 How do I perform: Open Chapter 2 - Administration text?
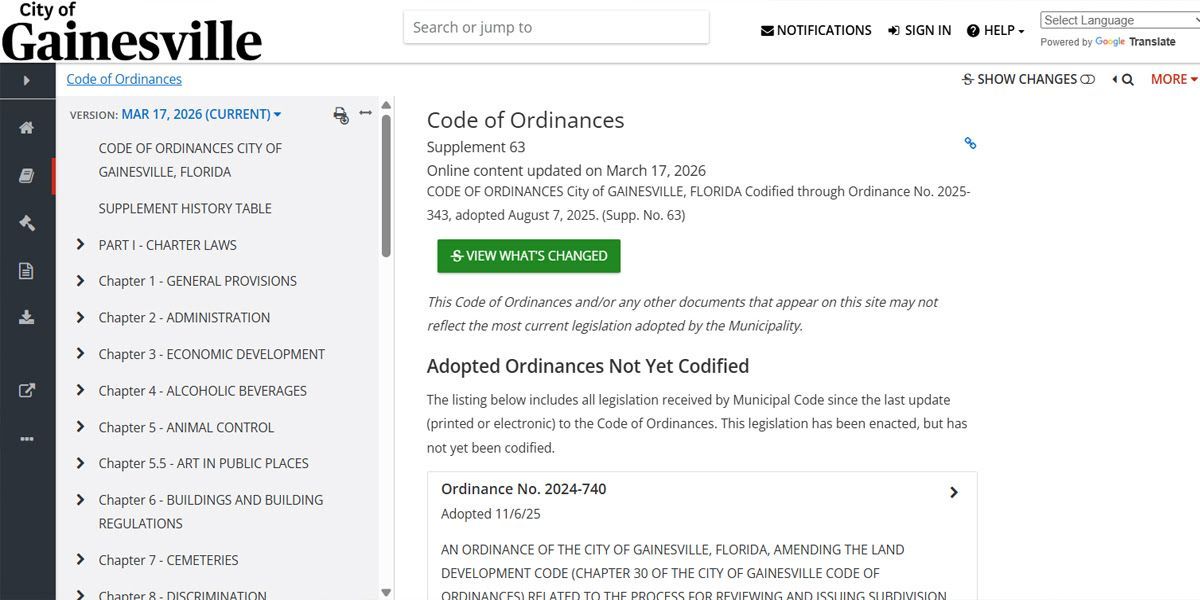point(184,318)
